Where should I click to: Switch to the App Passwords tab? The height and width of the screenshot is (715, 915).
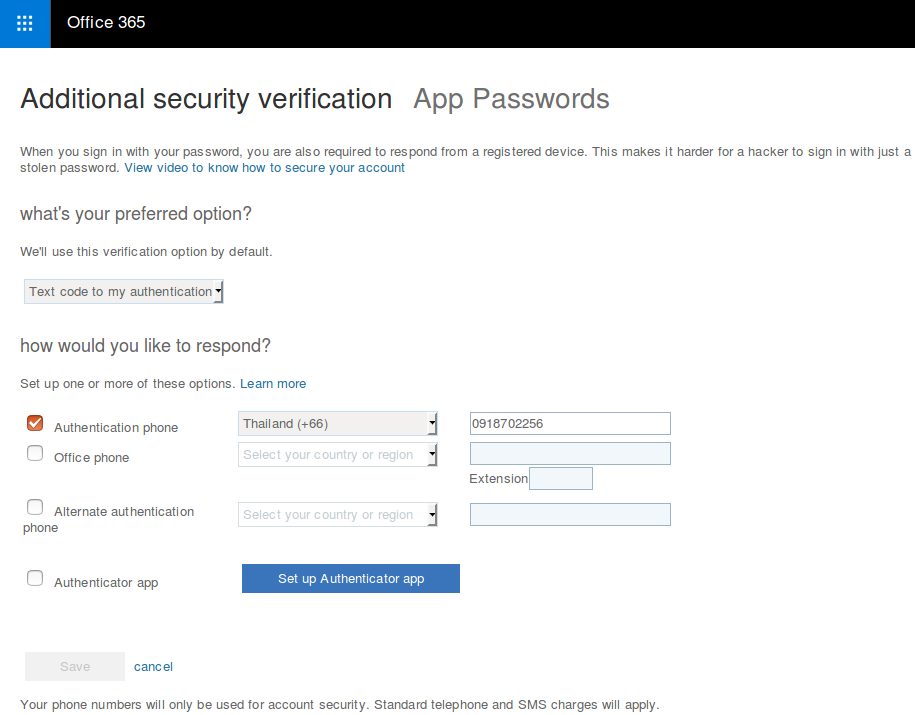point(511,99)
